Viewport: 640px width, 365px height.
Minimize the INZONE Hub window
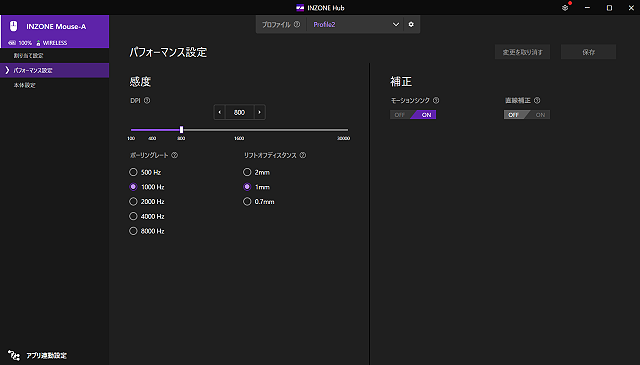tap(587, 7)
